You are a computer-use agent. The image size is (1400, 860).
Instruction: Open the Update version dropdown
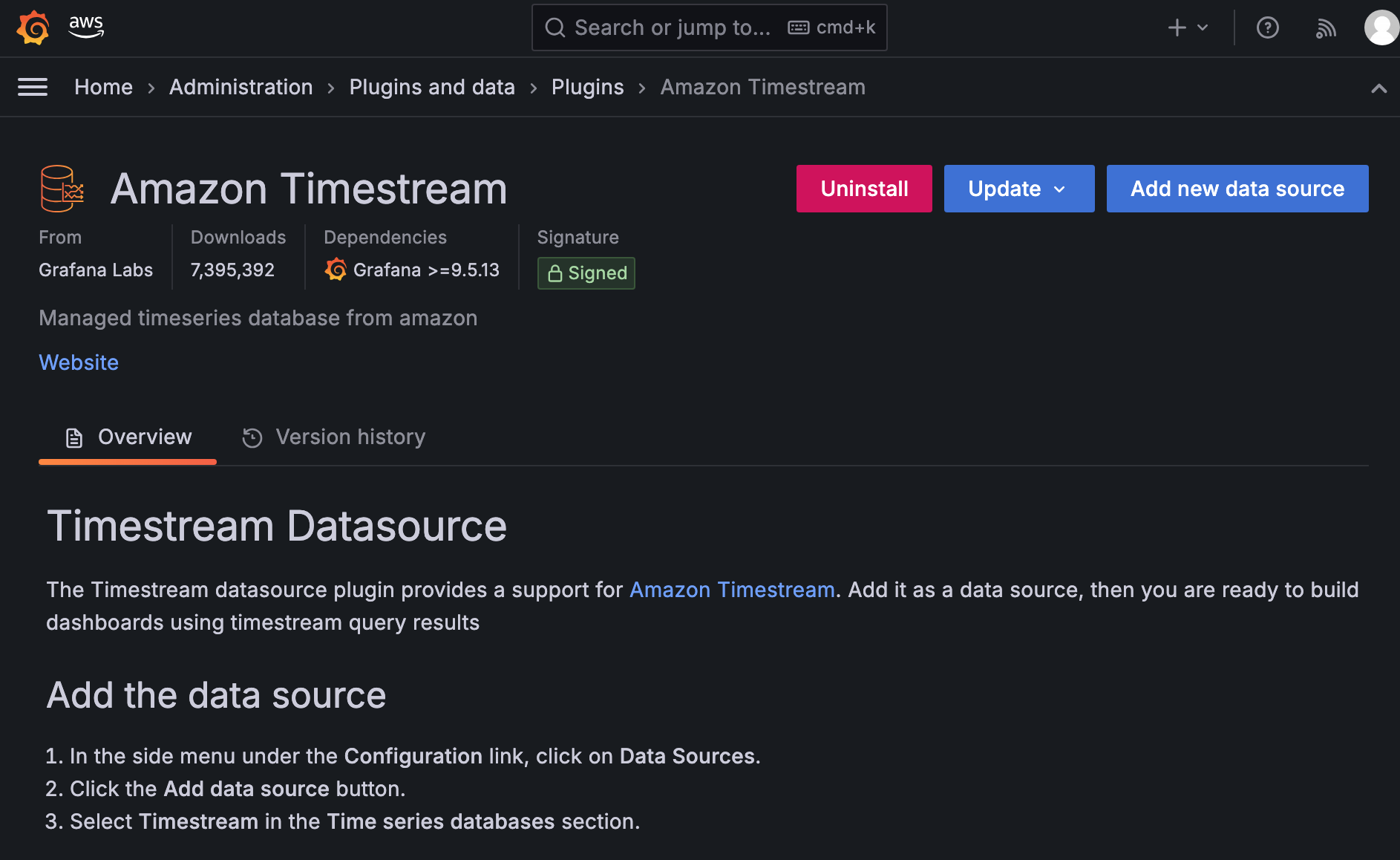point(1019,189)
